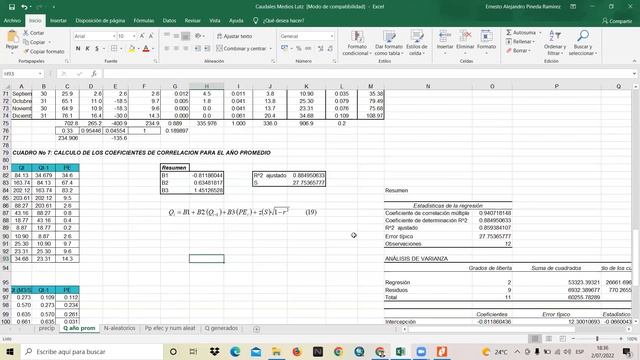Image resolution: width=640 pixels, height=360 pixels.
Task: Decrease font size with the small A
Action: (151, 36)
